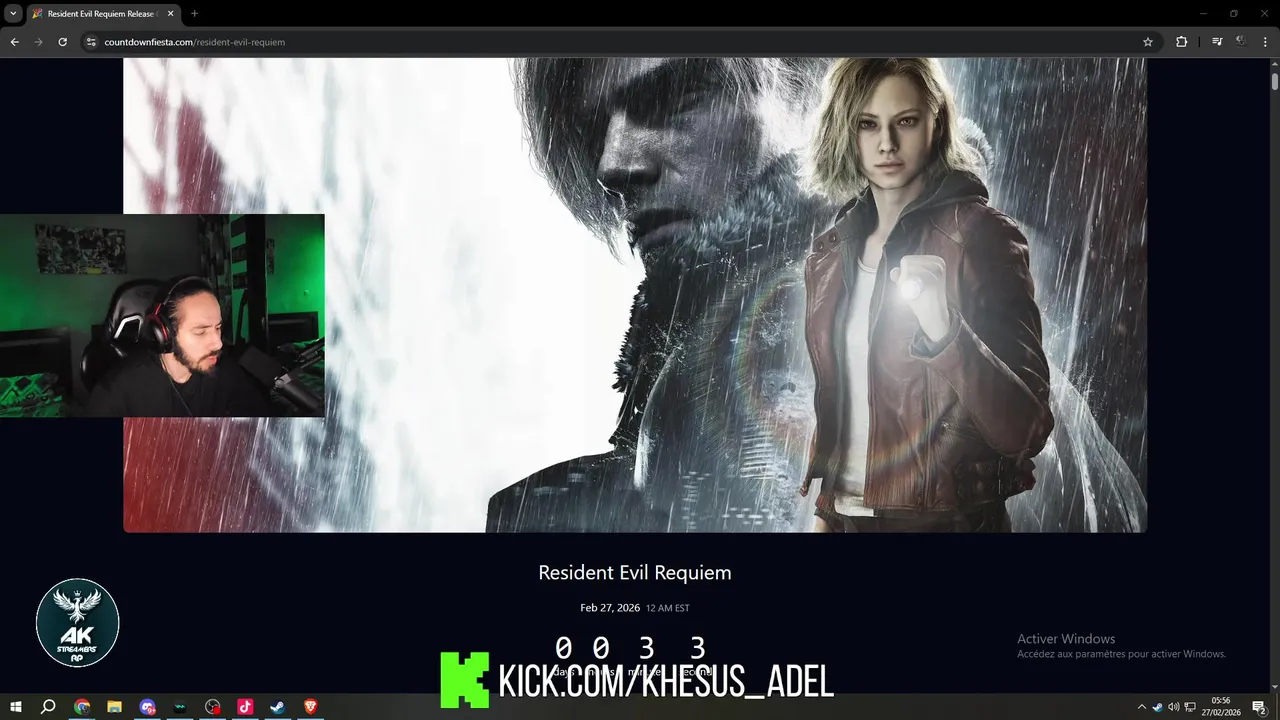1280x720 pixels.
Task: Open network settings tray icon
Action: [x=1190, y=707]
